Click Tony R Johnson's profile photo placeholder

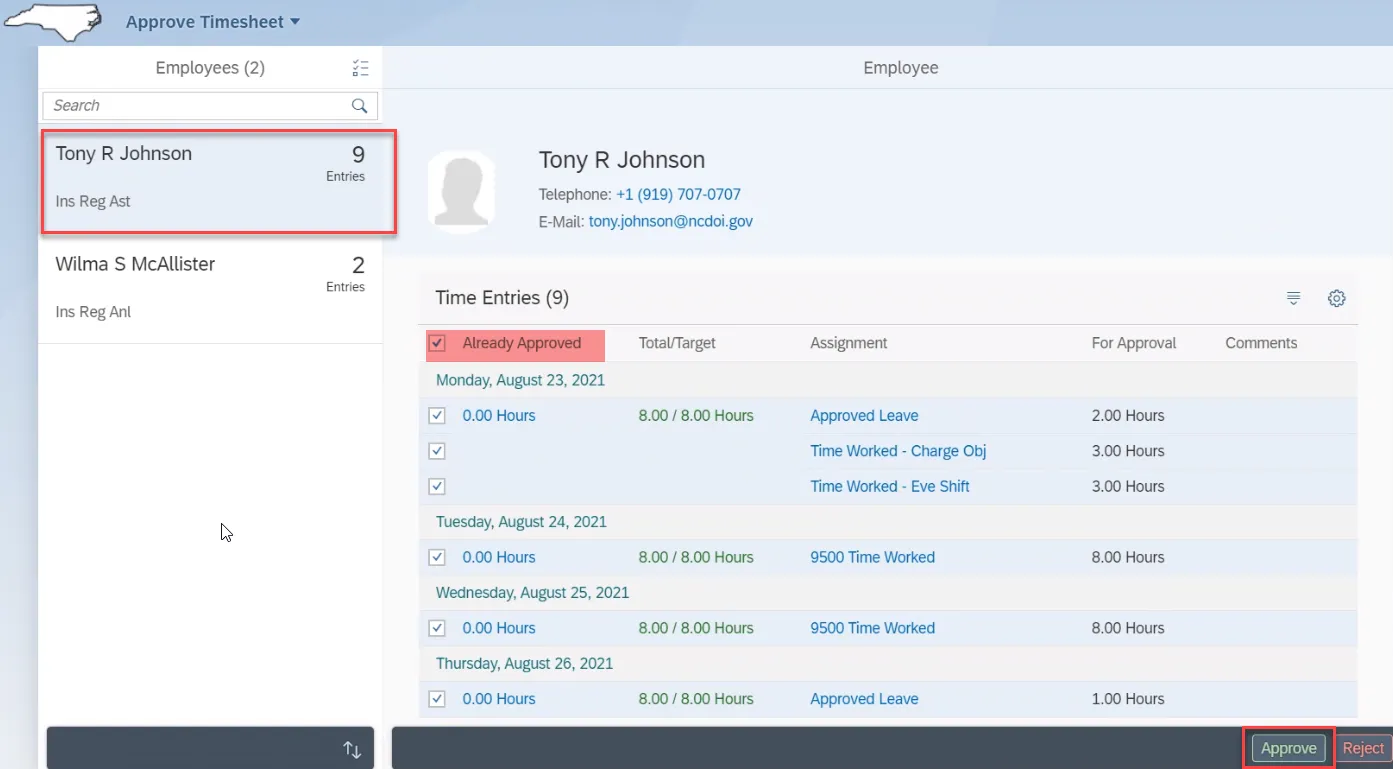[461, 191]
